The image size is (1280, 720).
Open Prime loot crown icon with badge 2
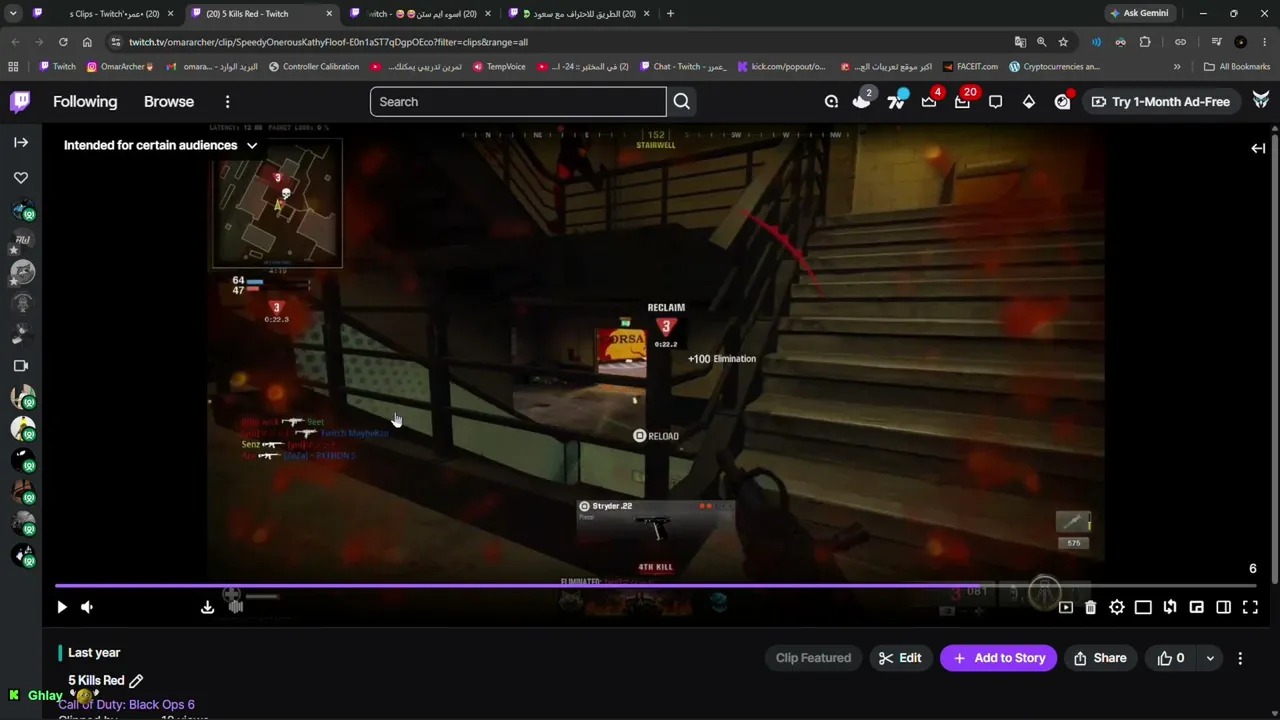(x=862, y=101)
